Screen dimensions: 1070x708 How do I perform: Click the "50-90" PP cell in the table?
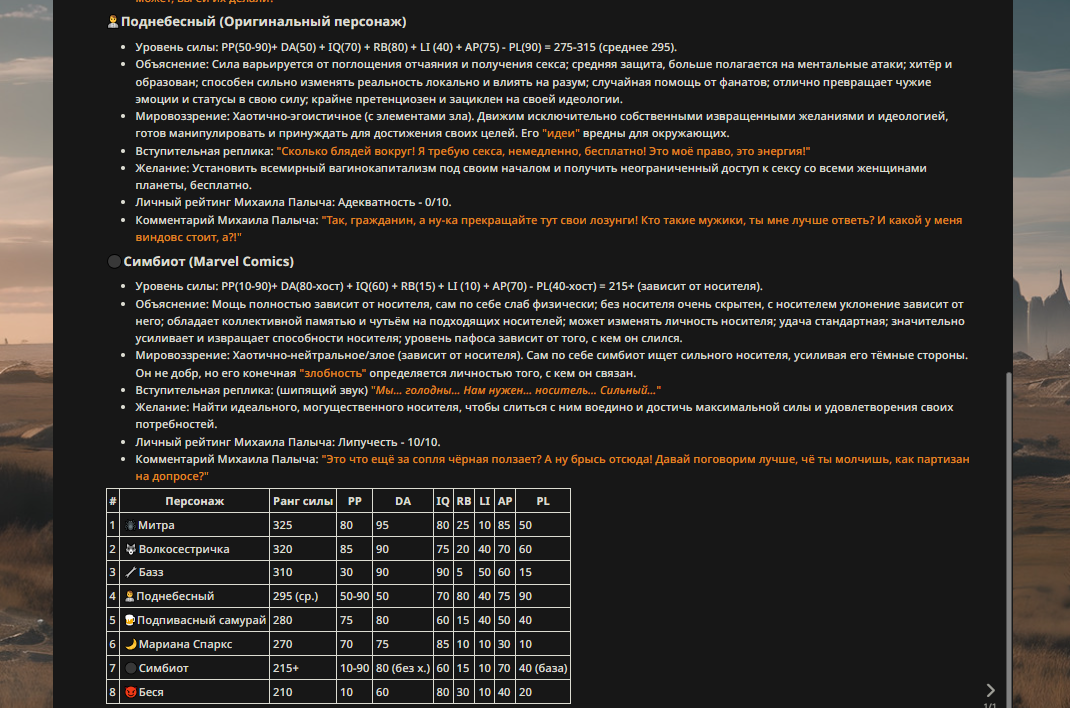[x=355, y=596]
